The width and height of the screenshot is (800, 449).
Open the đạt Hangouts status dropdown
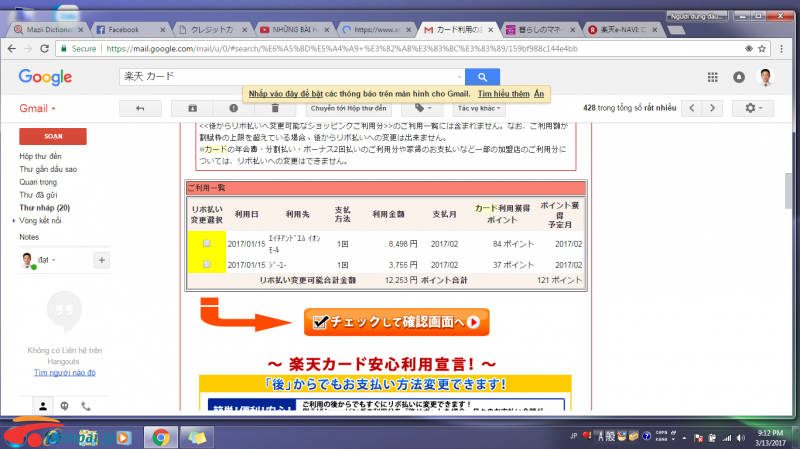pos(47,260)
